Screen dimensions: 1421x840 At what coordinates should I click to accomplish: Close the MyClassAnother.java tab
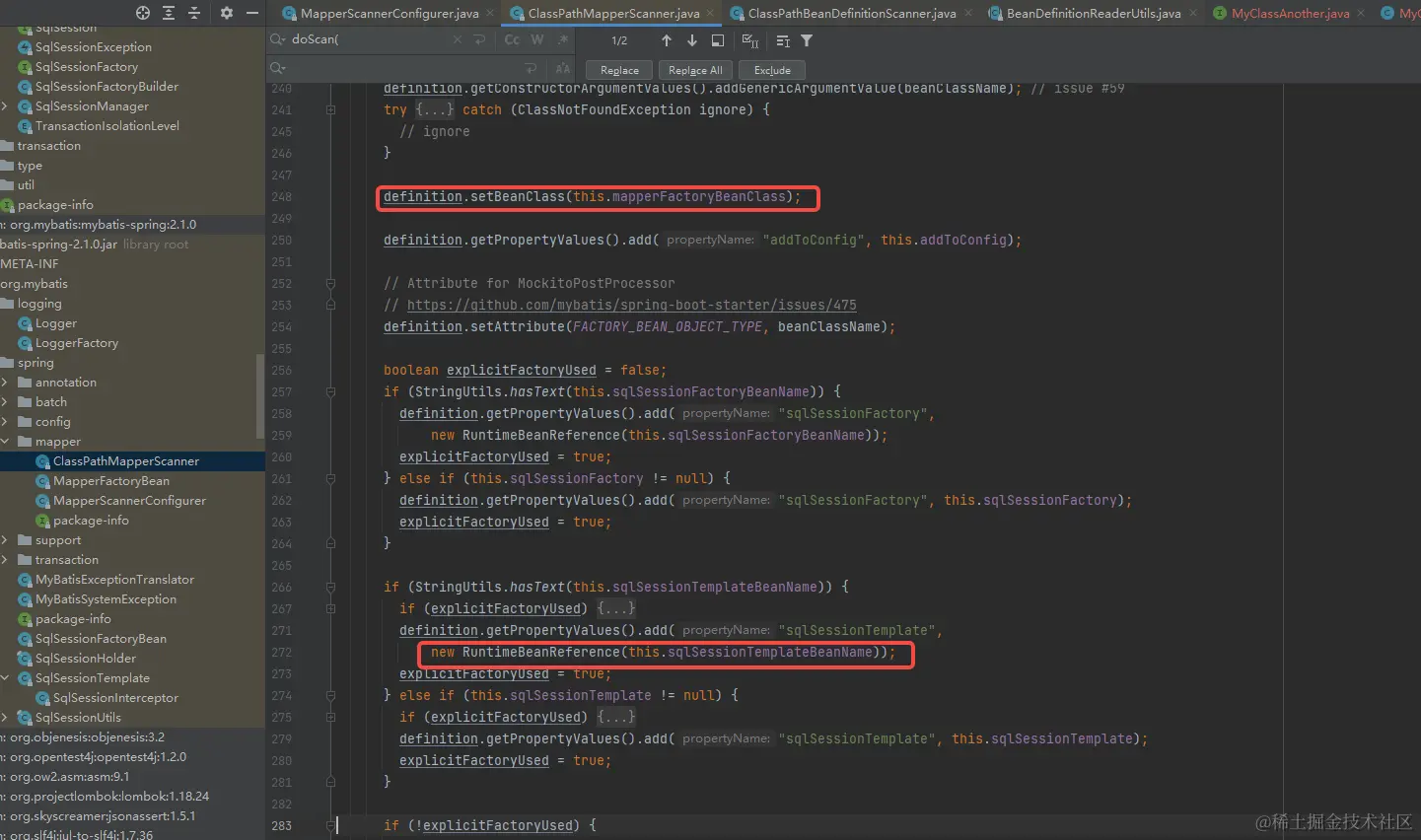click(x=1362, y=13)
